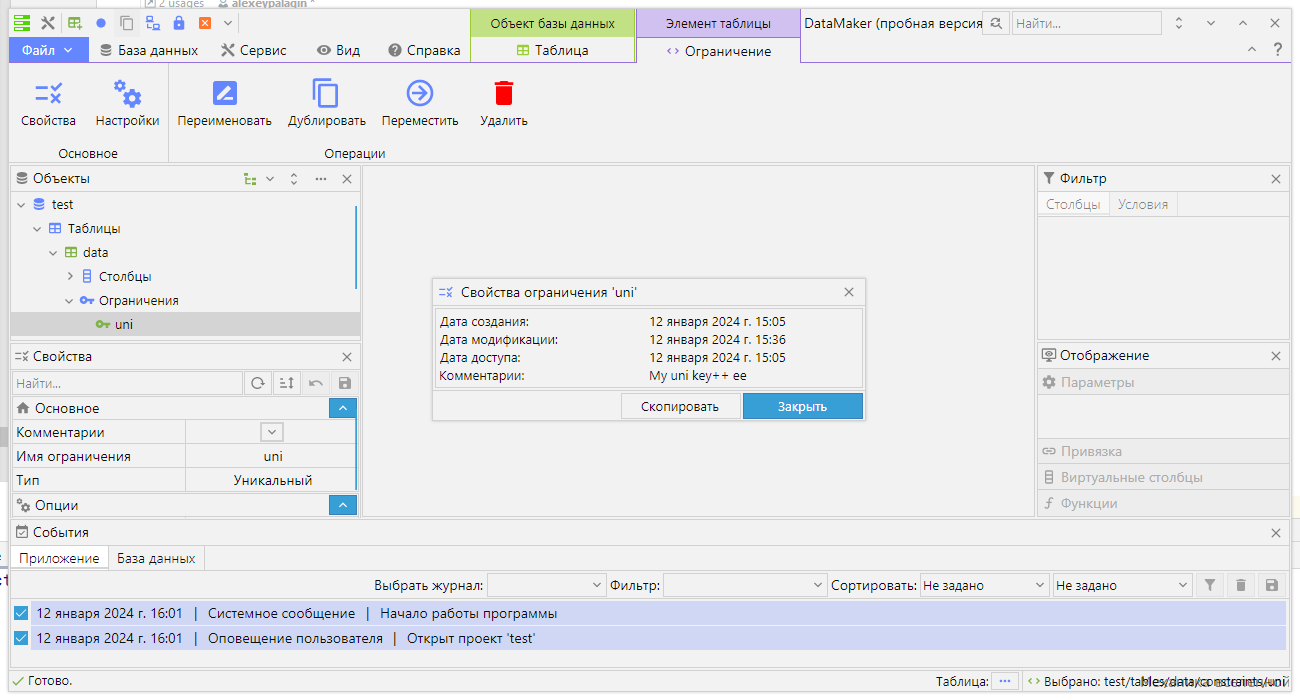This screenshot has height=700, width=1300.
Task: Switch to the Условия filter tab
Action: click(1143, 204)
